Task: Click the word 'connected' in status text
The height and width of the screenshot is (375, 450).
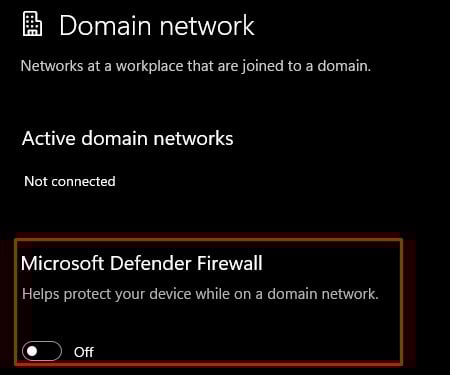Action: pos(83,181)
